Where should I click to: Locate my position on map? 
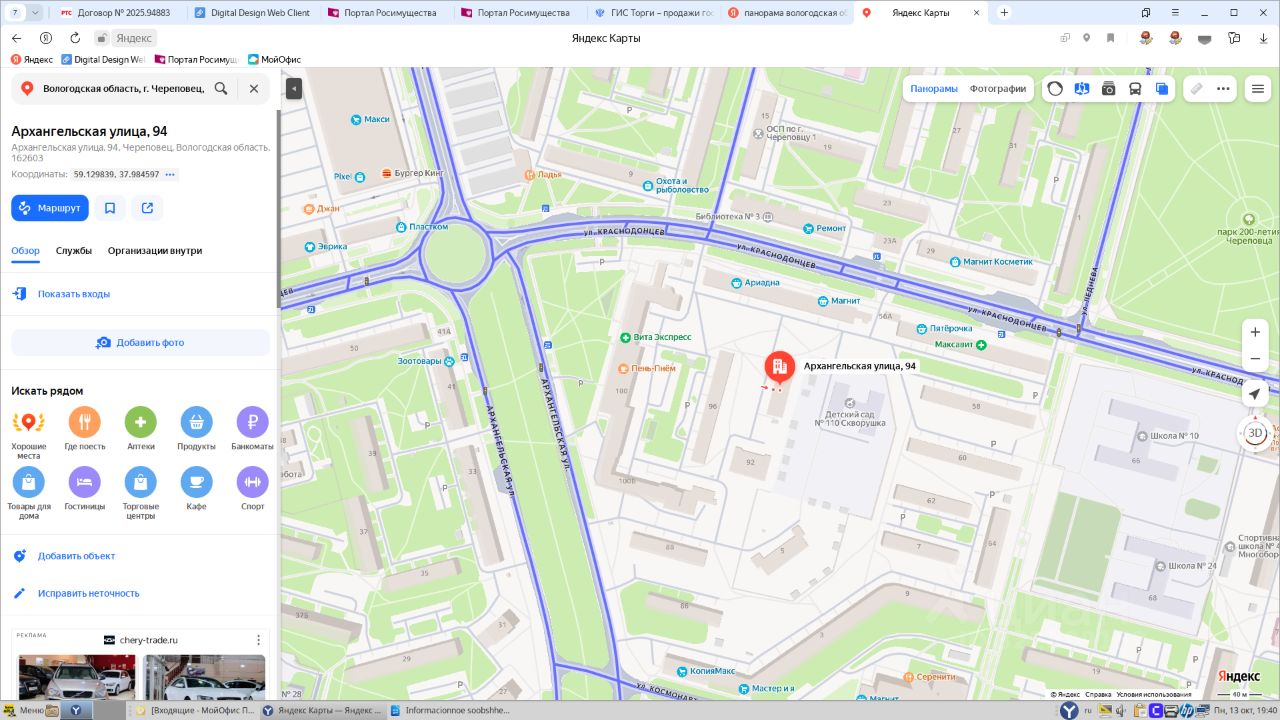click(x=1256, y=395)
